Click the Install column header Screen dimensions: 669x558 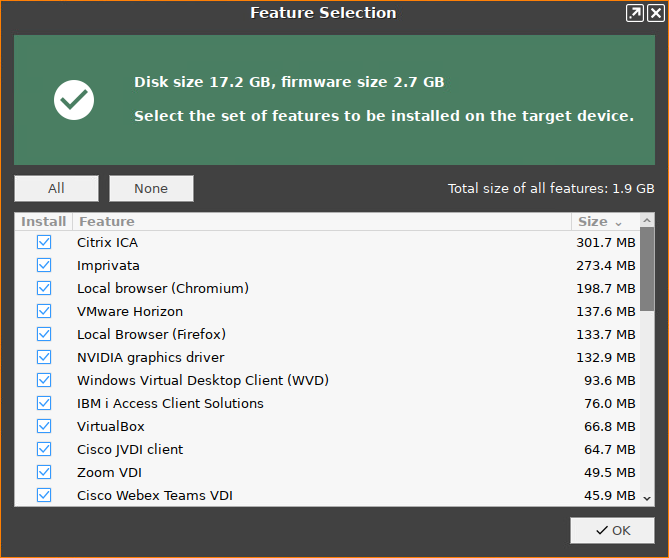[x=43, y=221]
